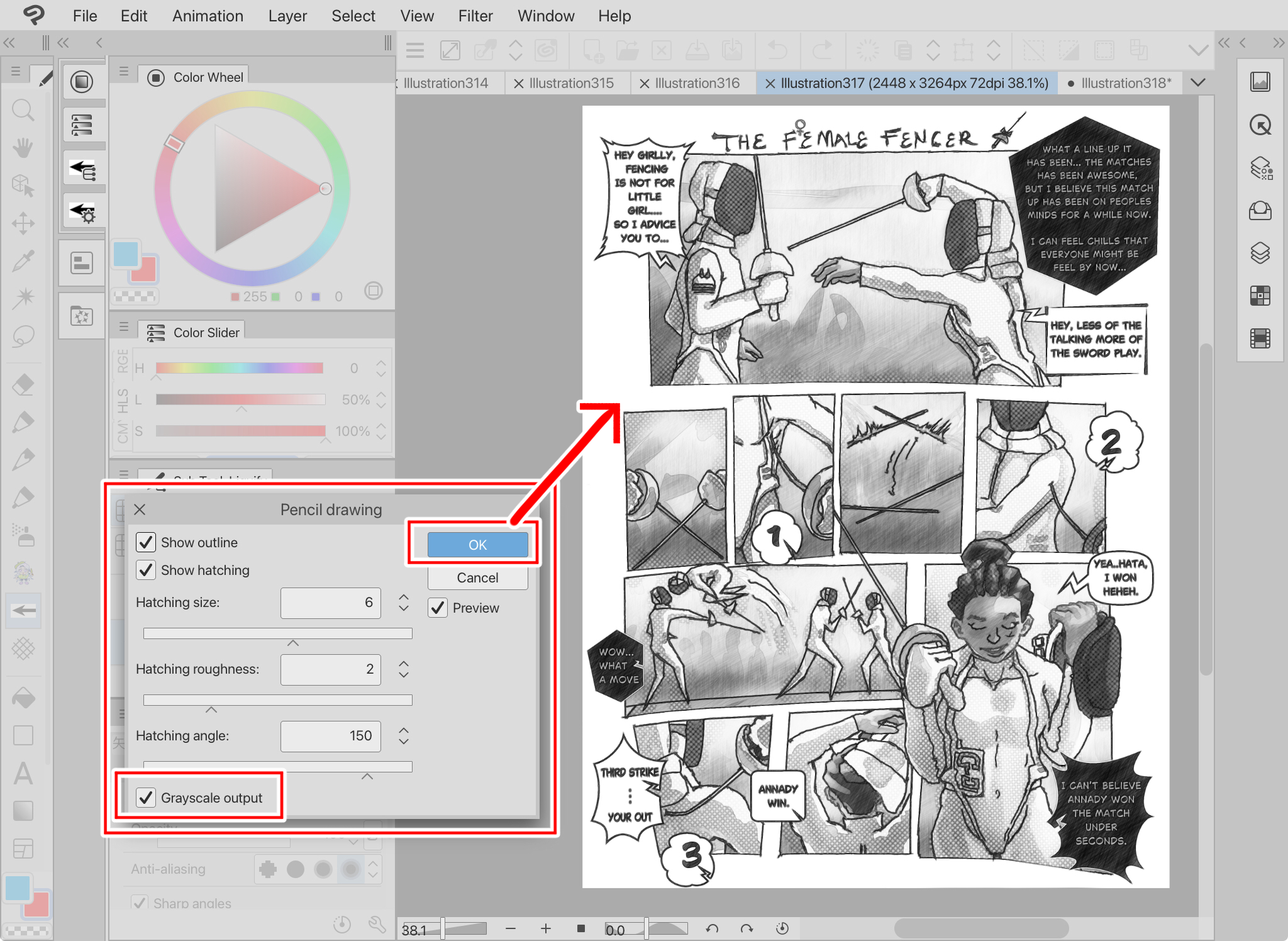Open the Filter menu
1288x941 pixels.
[x=475, y=16]
